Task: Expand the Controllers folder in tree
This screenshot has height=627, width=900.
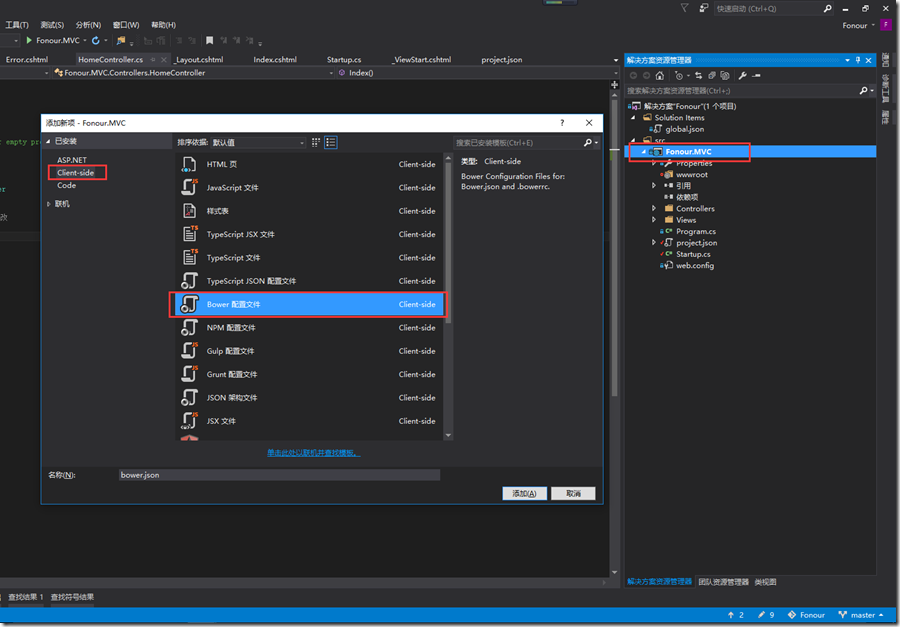Action: [x=654, y=208]
